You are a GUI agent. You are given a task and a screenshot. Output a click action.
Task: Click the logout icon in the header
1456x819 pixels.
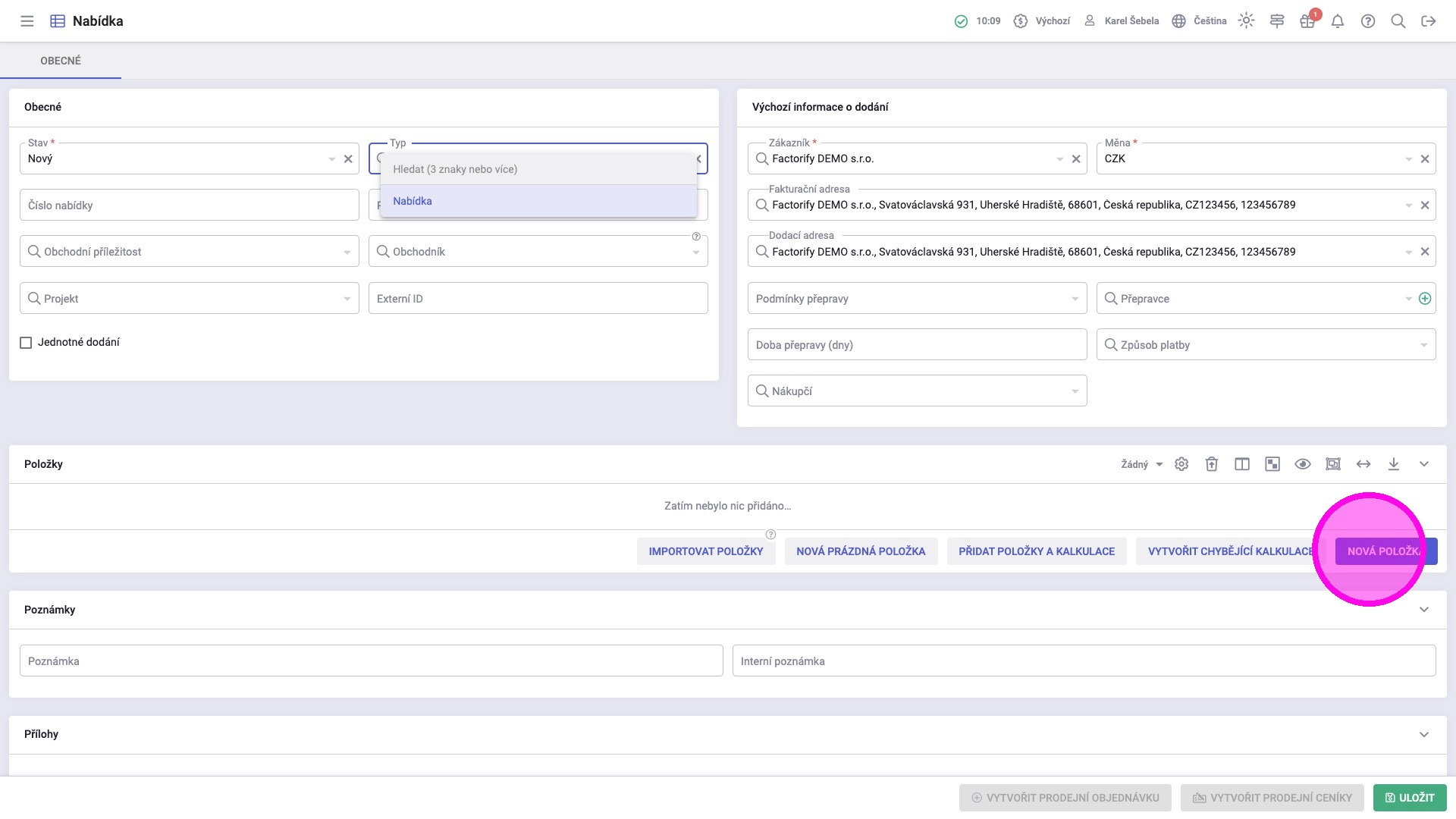(x=1429, y=21)
